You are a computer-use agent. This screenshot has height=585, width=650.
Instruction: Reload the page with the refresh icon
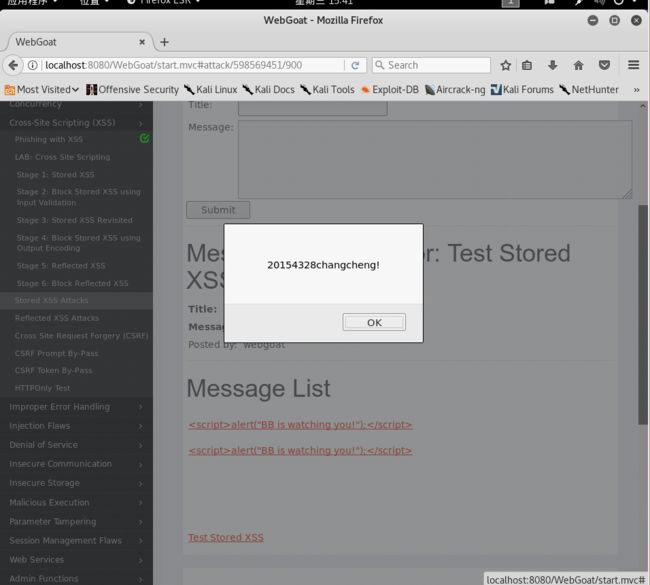[x=355, y=65]
